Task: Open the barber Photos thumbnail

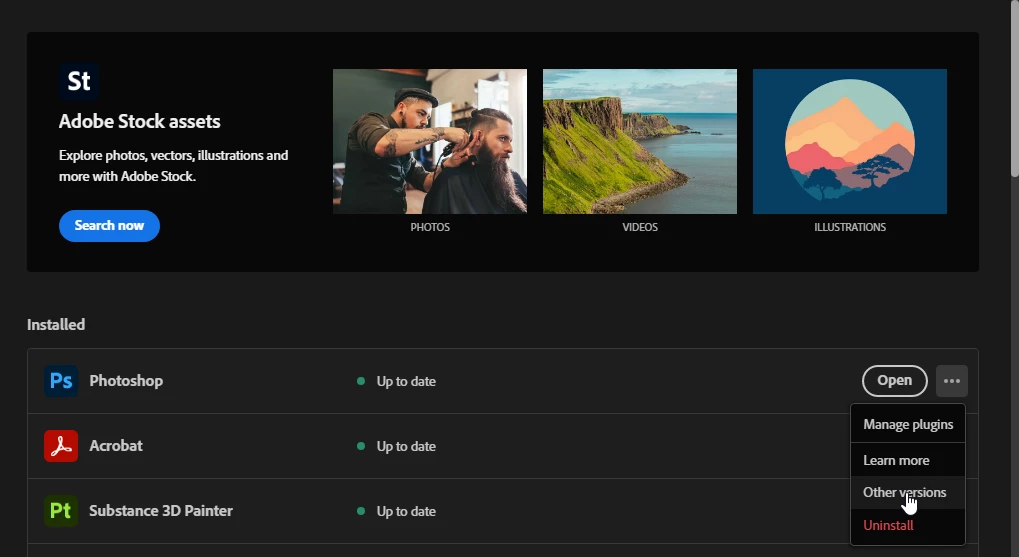Action: tap(430, 141)
